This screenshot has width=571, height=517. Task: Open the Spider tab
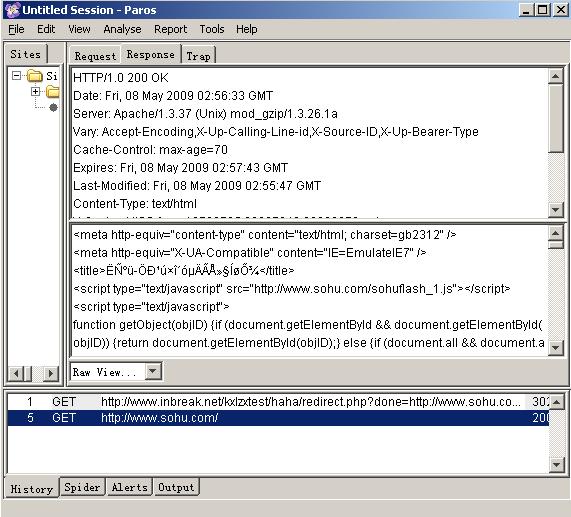[82, 487]
